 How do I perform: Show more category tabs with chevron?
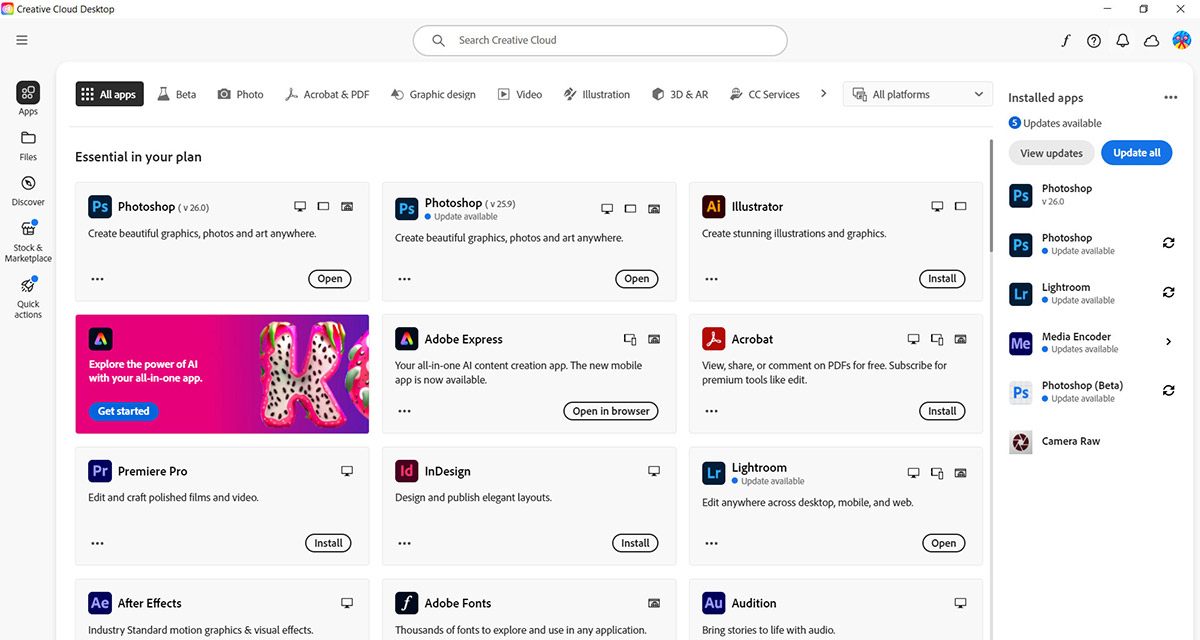pyautogui.click(x=823, y=94)
